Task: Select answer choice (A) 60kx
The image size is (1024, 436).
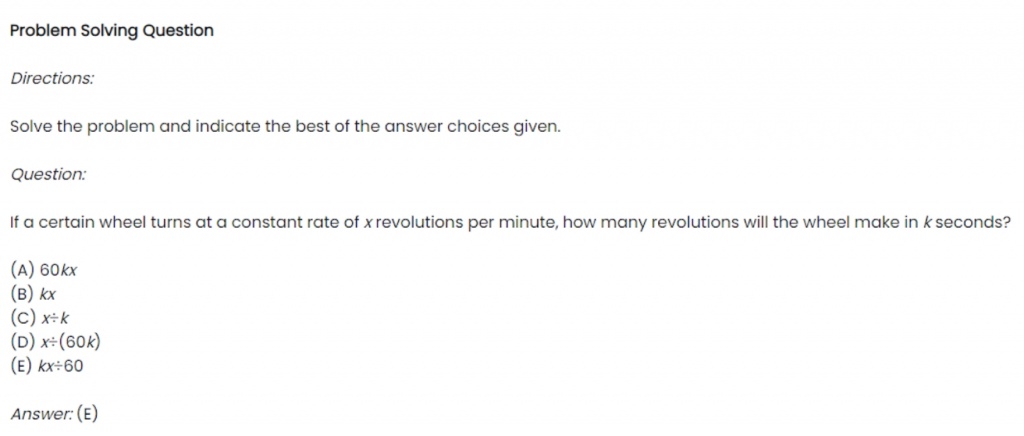Action: (x=44, y=270)
